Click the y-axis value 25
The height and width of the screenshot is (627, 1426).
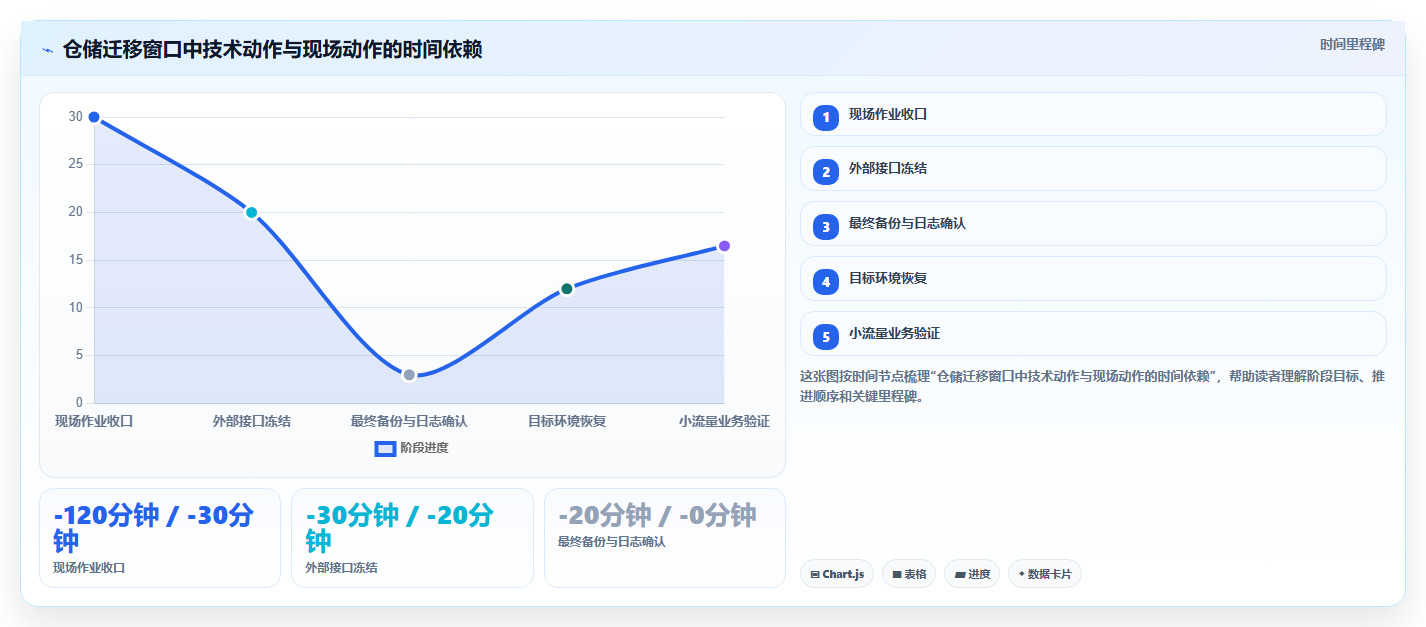coord(75,164)
